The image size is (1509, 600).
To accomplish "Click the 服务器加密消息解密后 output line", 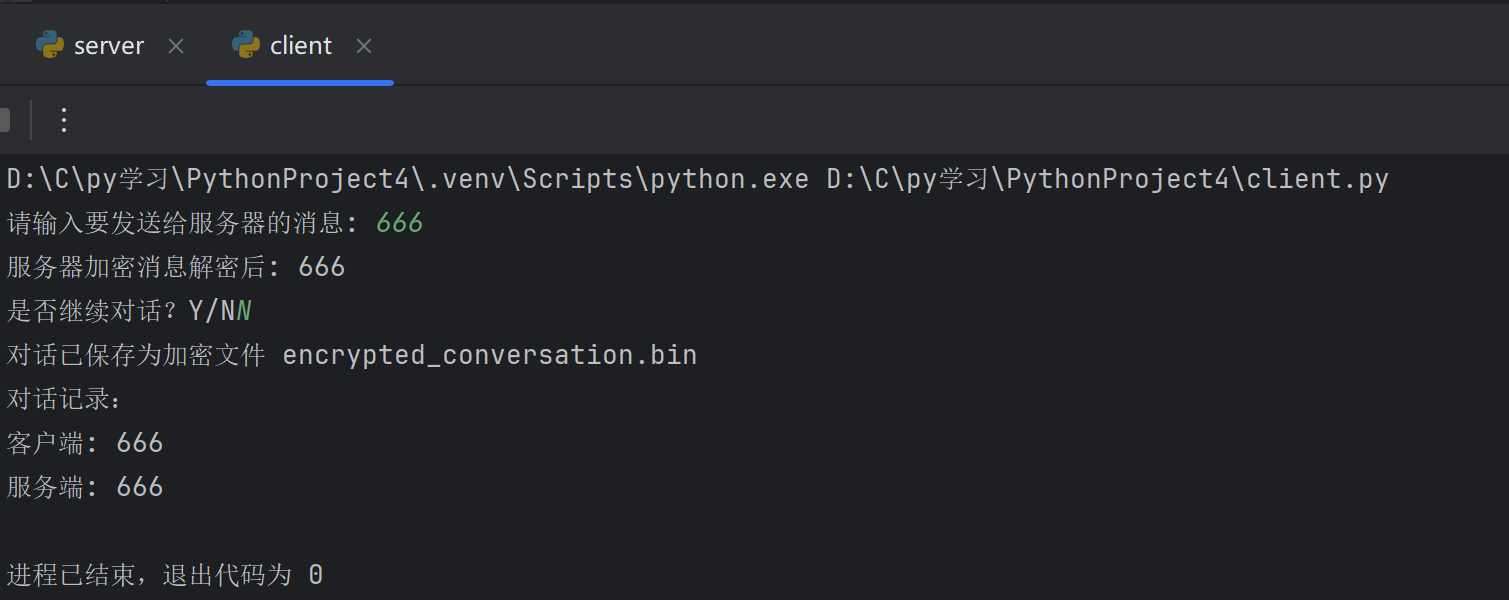I will click(175, 267).
